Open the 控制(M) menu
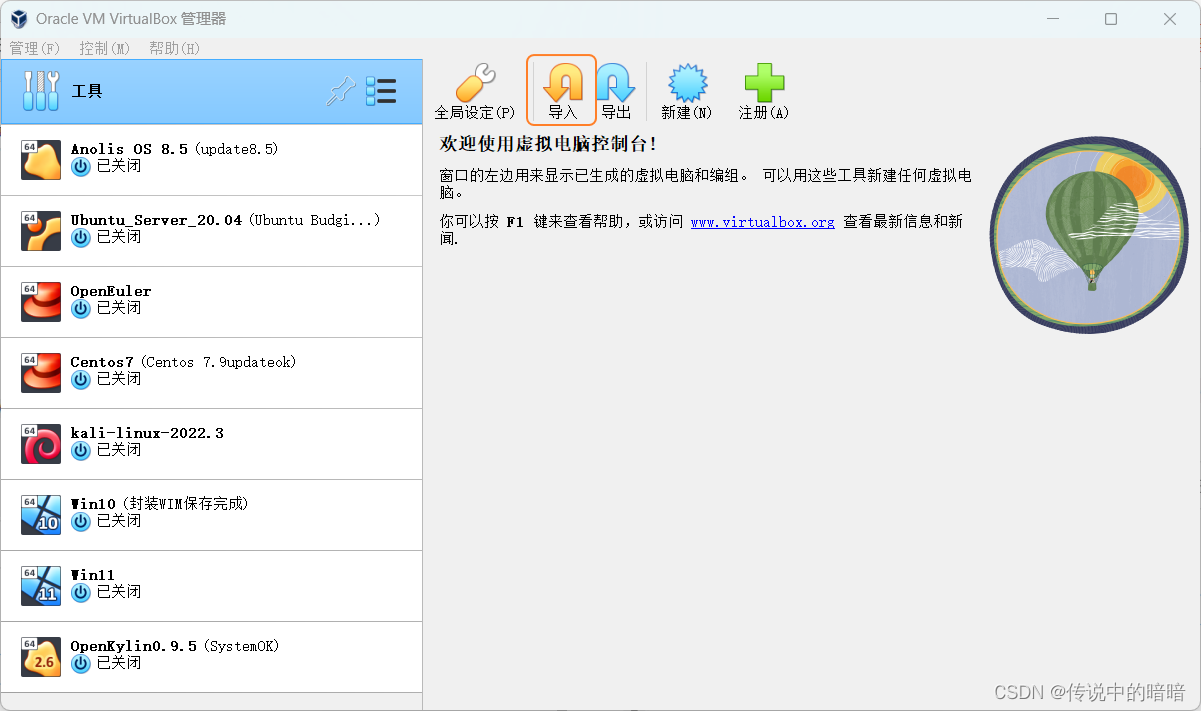Screen dimensions: 1201x711 click(105, 48)
